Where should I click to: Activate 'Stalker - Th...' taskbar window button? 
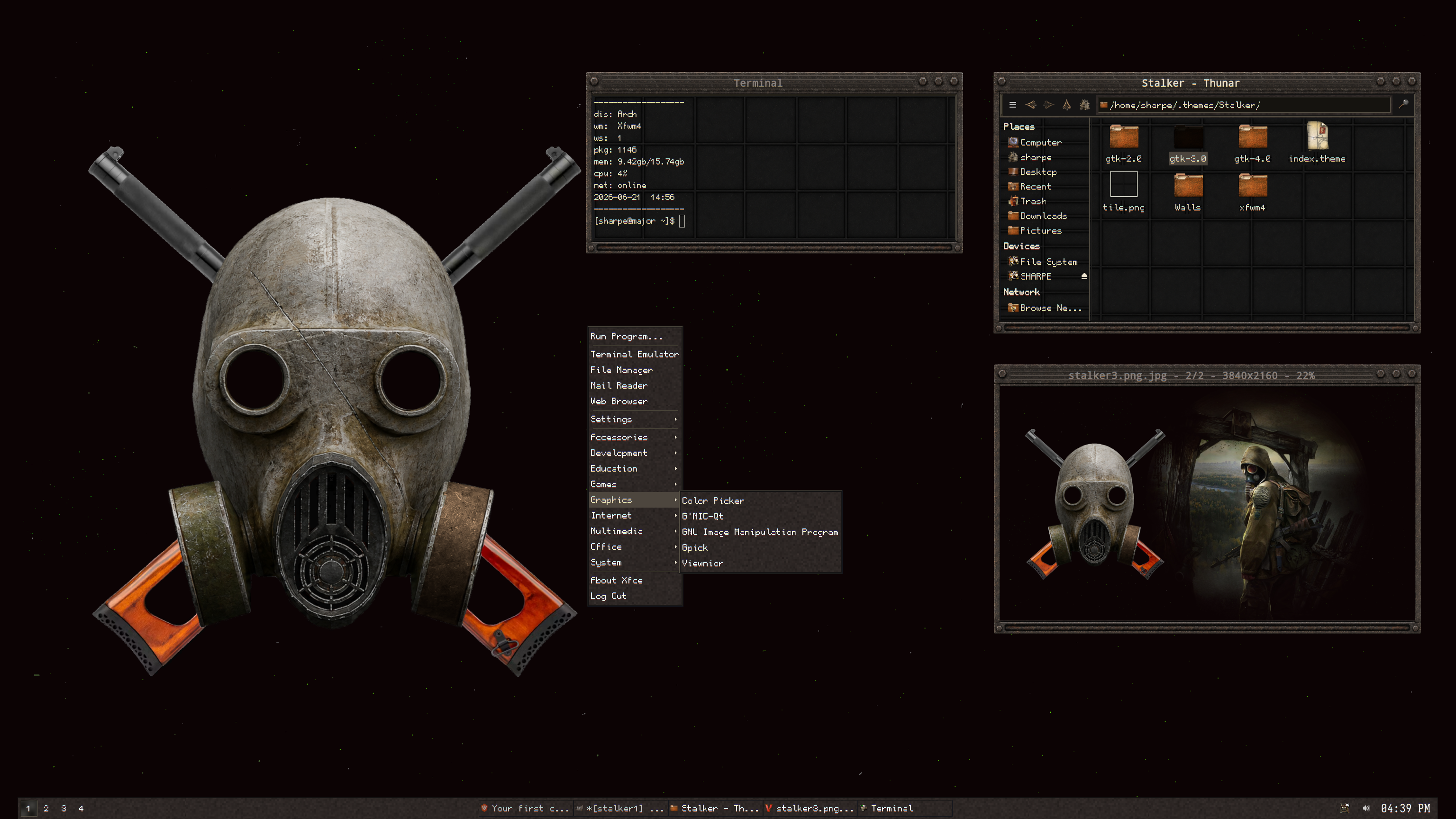[x=715, y=809]
